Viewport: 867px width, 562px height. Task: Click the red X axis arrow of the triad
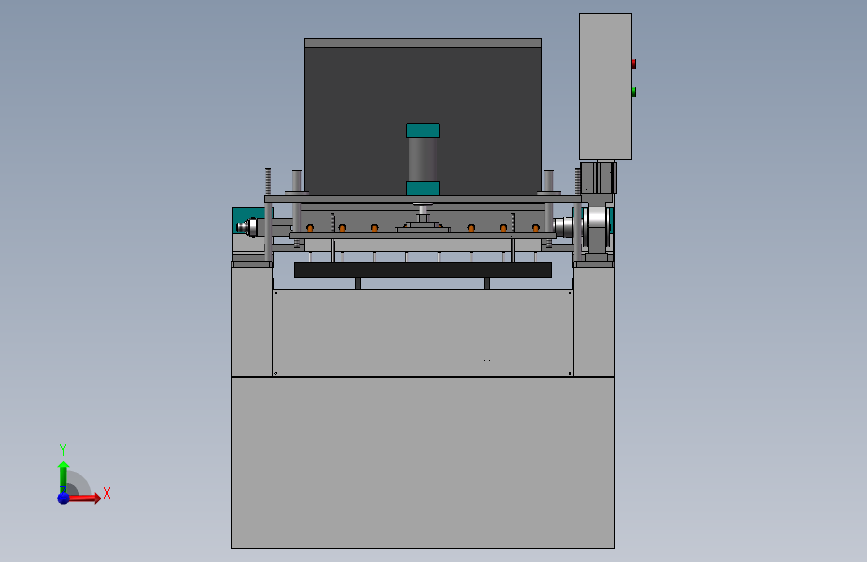84,498
